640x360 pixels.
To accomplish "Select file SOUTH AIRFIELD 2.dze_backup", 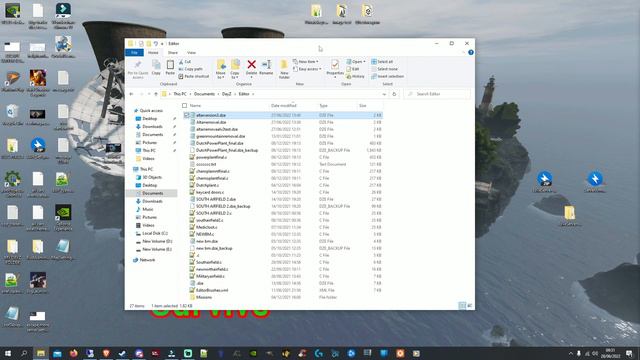I will point(223,206).
